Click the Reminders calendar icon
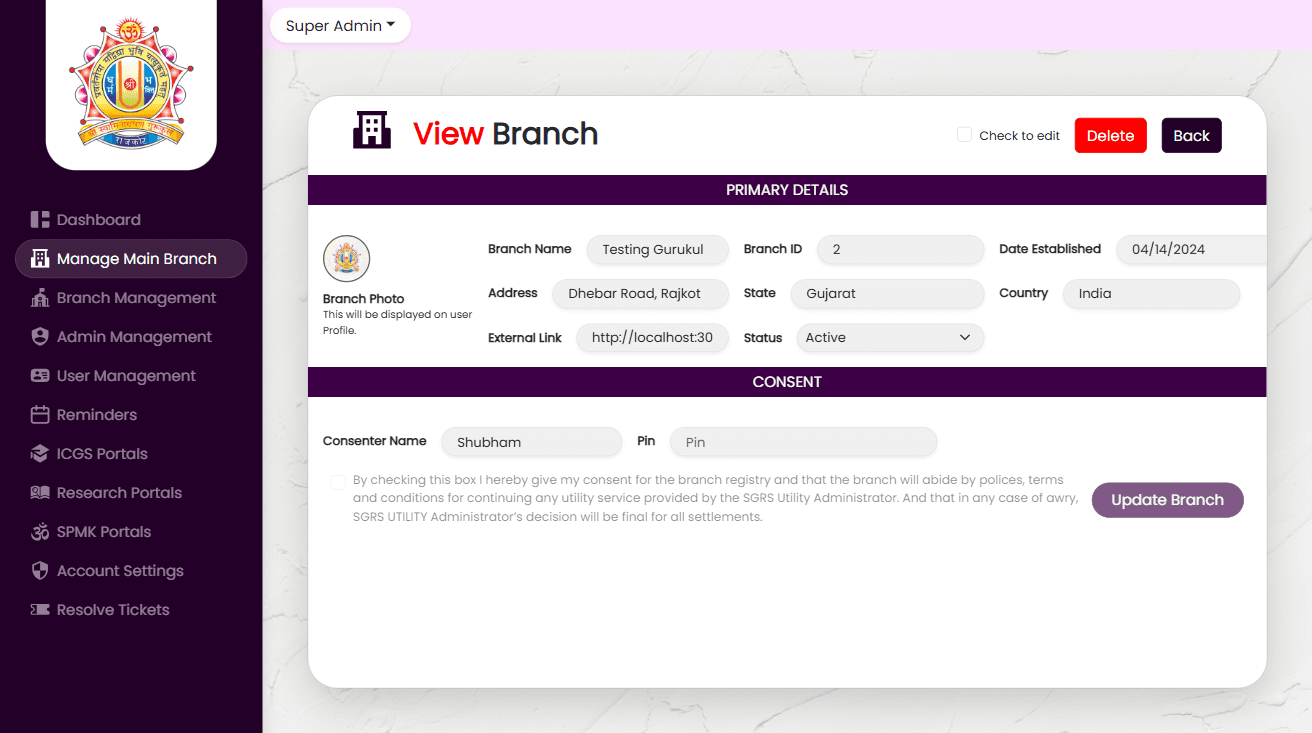The width and height of the screenshot is (1312, 733). 40,415
